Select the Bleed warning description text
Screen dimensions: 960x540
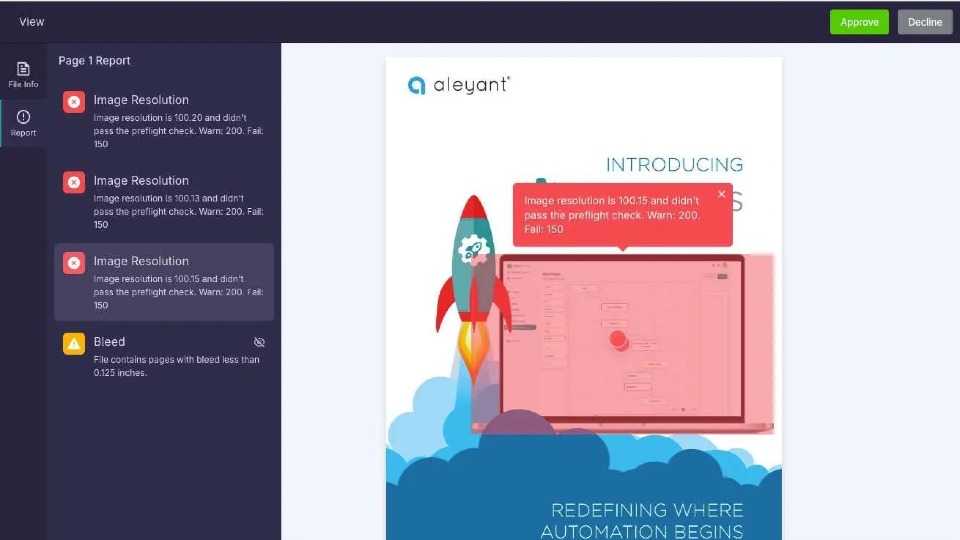pyautogui.click(x=176, y=366)
